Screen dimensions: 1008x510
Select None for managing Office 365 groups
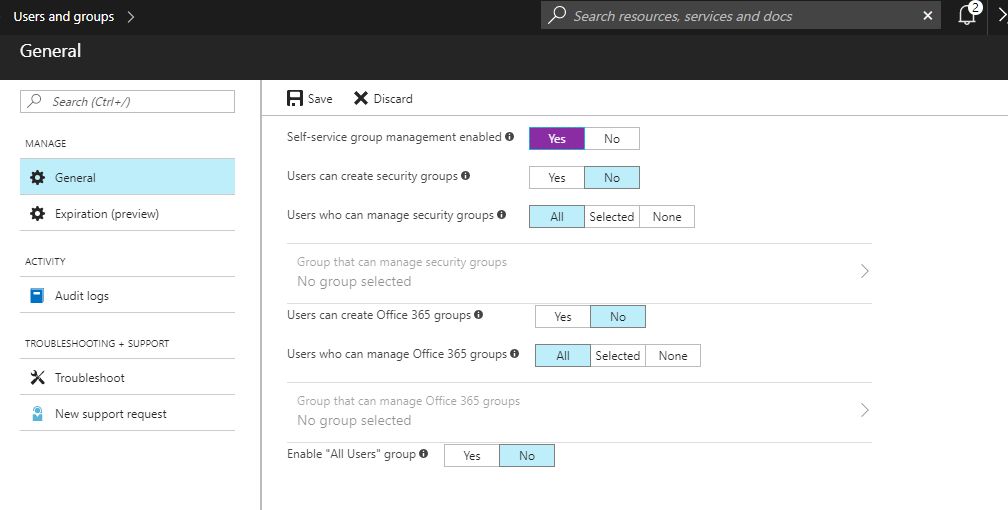(x=673, y=356)
